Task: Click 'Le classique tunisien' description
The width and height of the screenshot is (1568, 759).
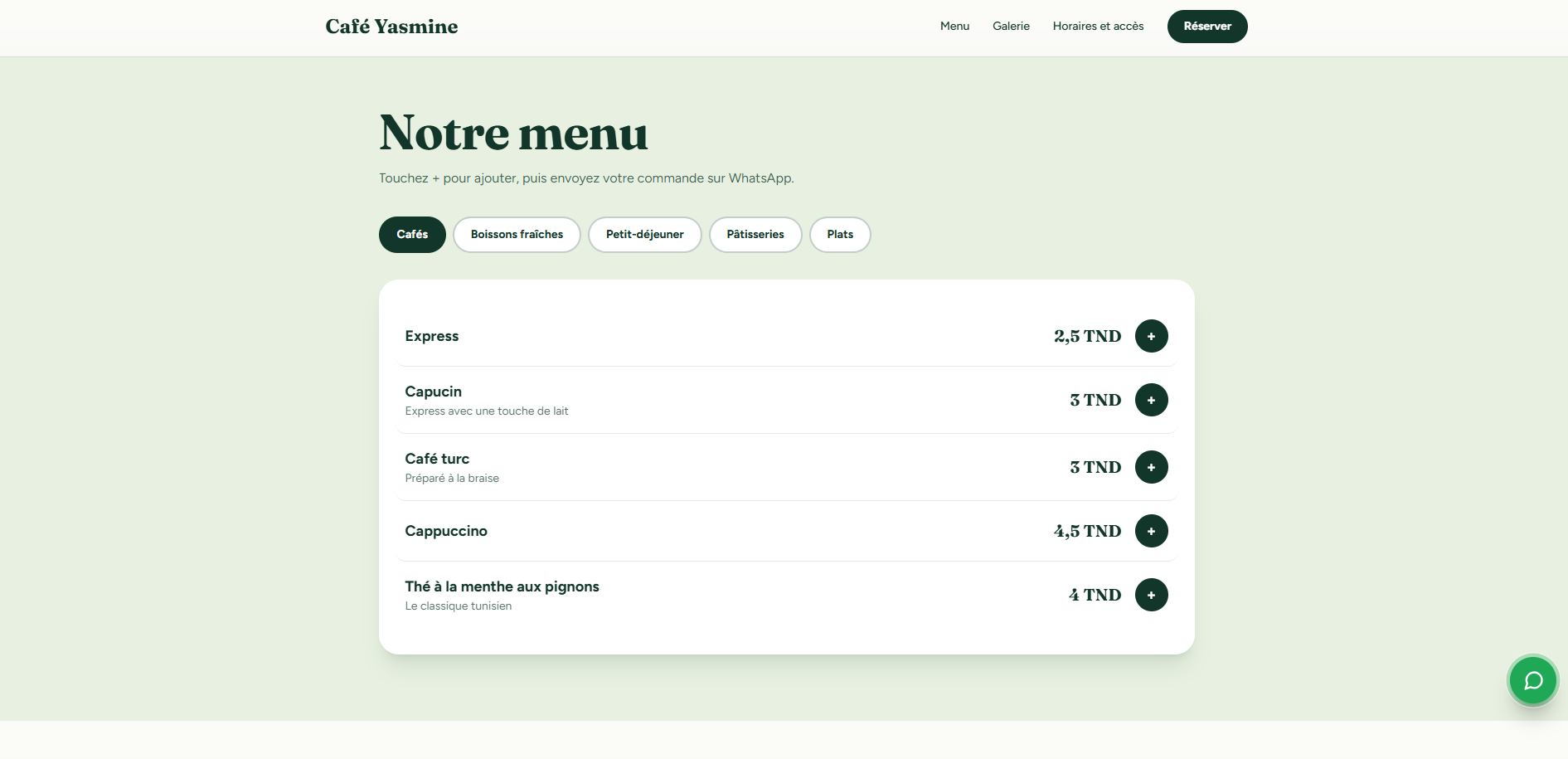Action: pyautogui.click(x=459, y=606)
